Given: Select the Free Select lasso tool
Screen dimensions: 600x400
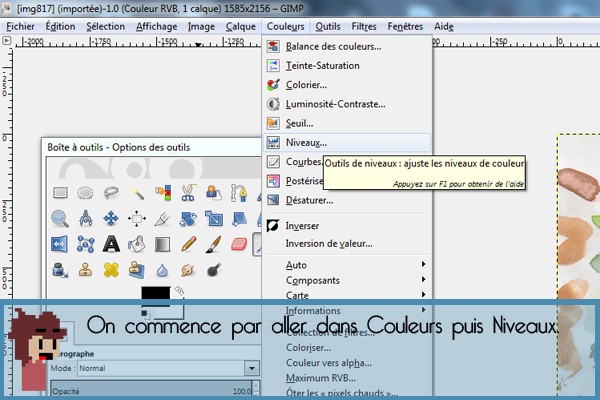Looking at the screenshot, I should click(111, 193).
